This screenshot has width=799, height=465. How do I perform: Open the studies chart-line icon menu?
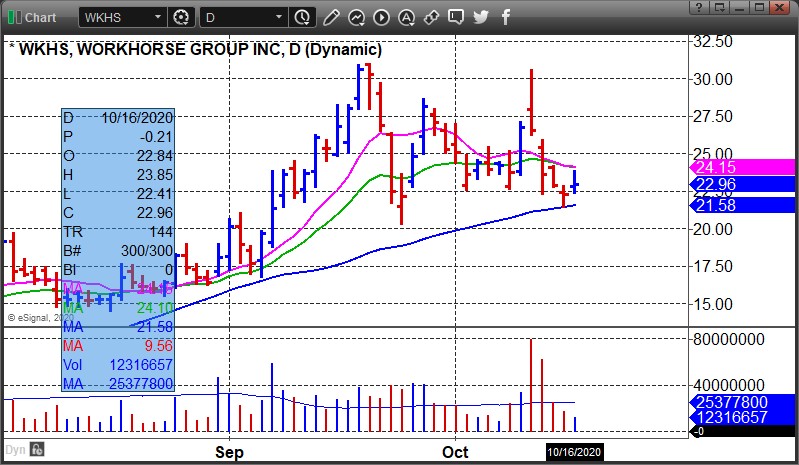coord(356,17)
